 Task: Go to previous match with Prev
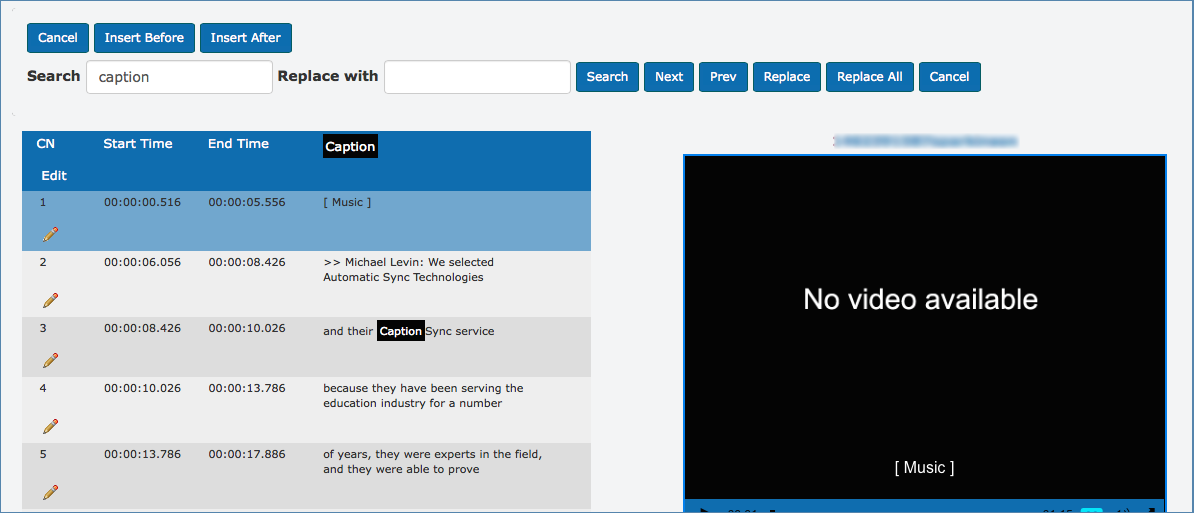(723, 77)
